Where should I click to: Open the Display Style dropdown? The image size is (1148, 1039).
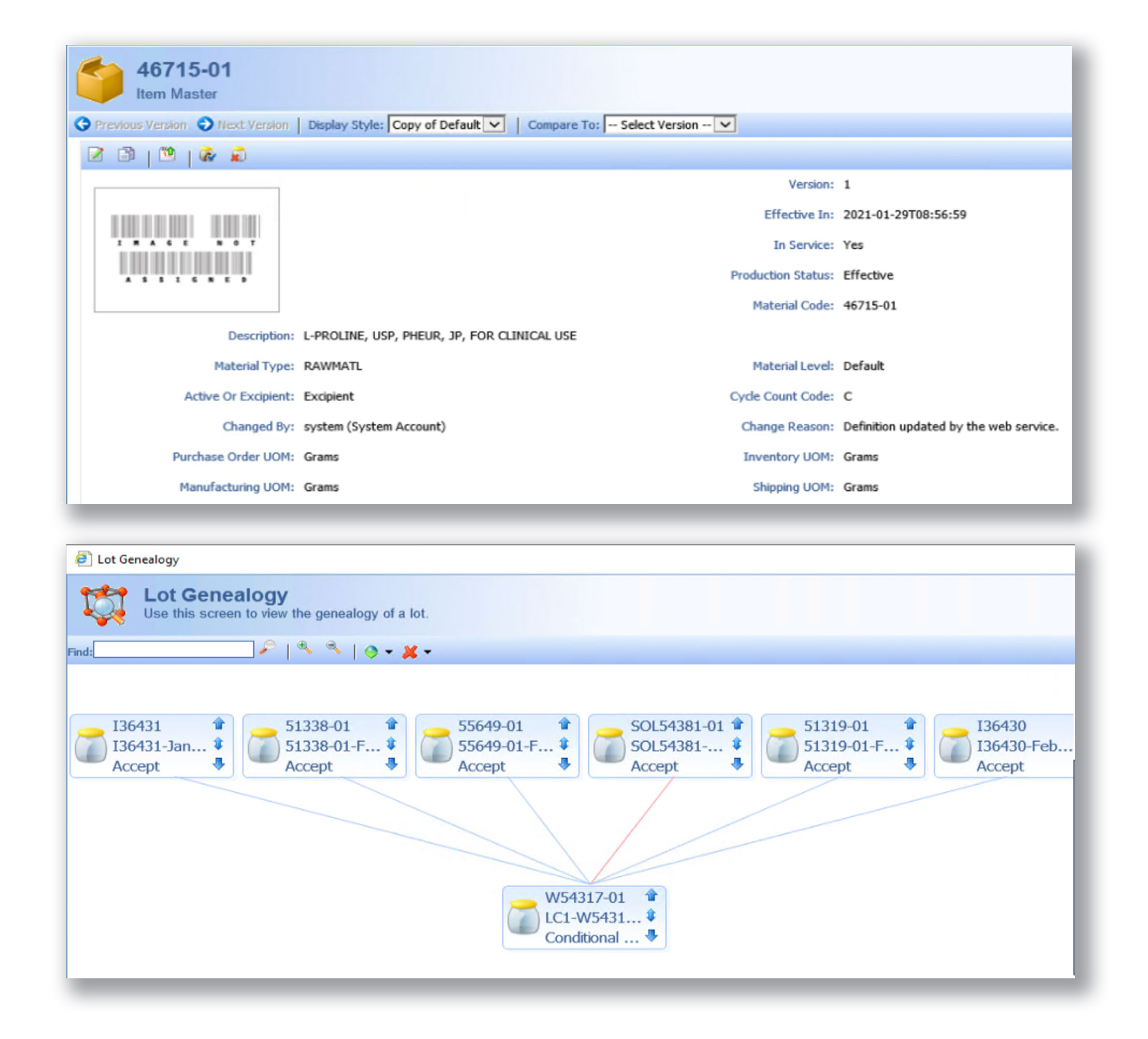click(495, 124)
